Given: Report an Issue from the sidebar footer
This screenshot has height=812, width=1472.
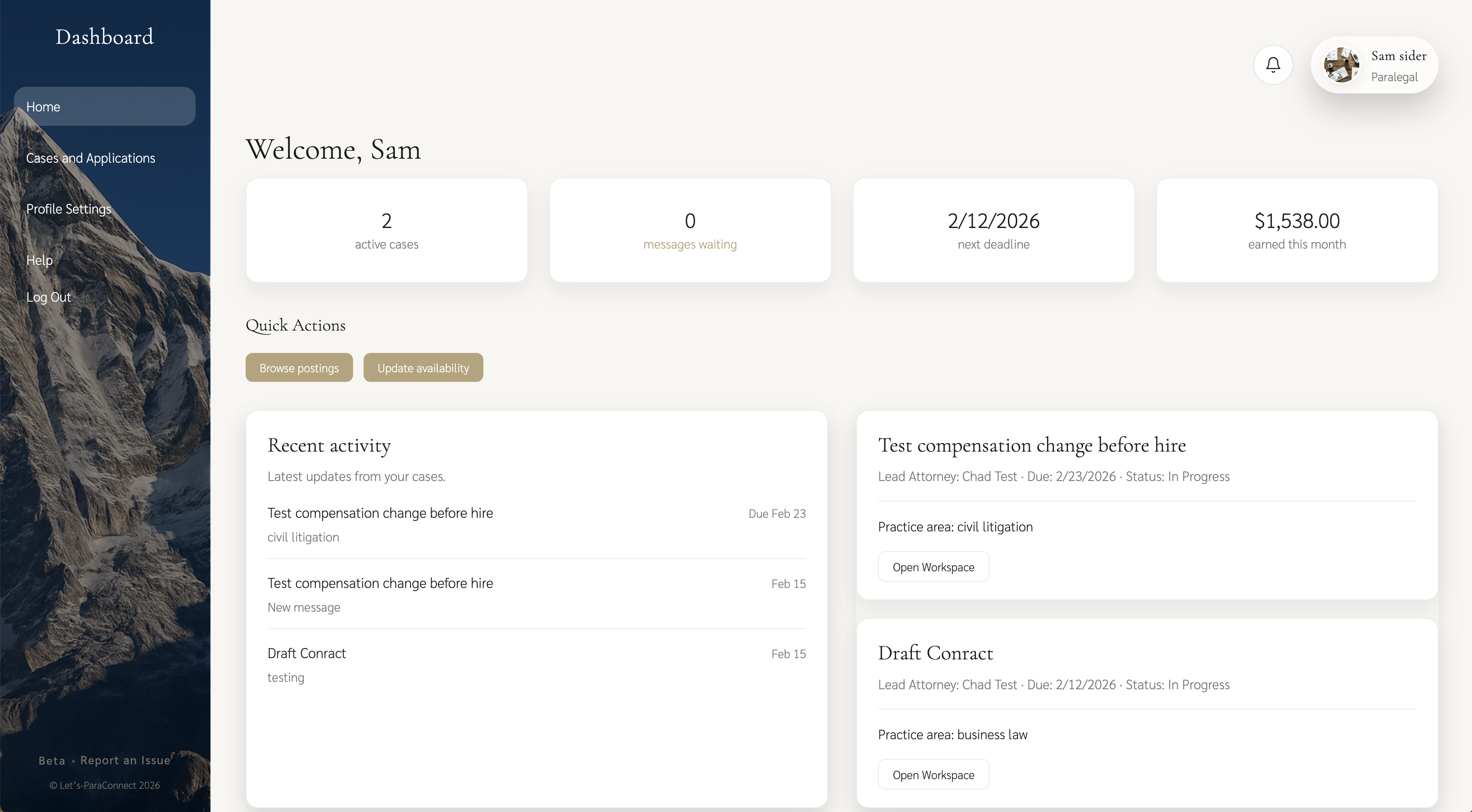Looking at the screenshot, I should tap(125, 760).
